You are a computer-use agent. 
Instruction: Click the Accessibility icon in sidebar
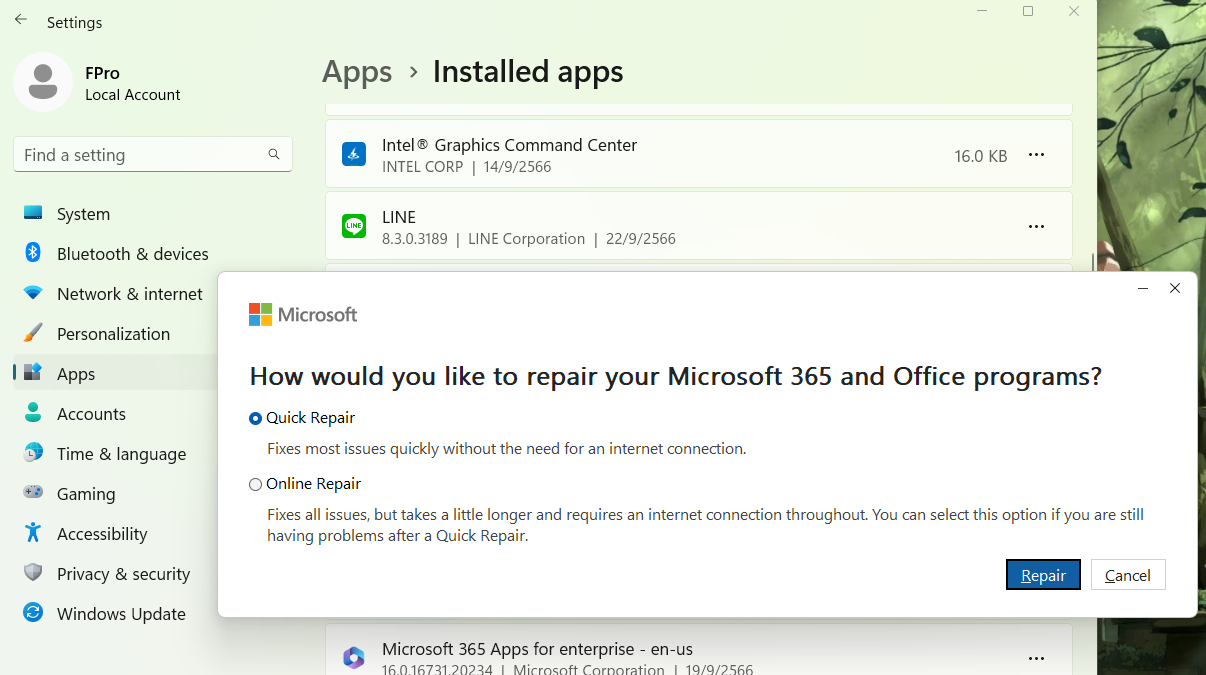(x=33, y=533)
